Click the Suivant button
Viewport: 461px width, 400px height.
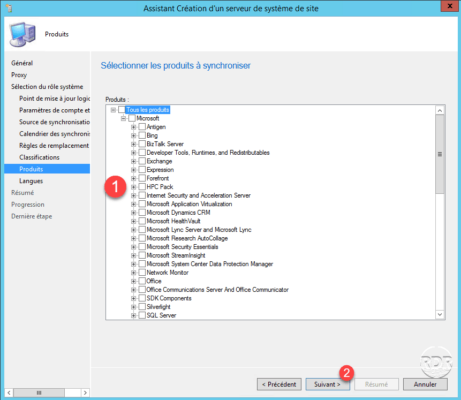point(327,384)
